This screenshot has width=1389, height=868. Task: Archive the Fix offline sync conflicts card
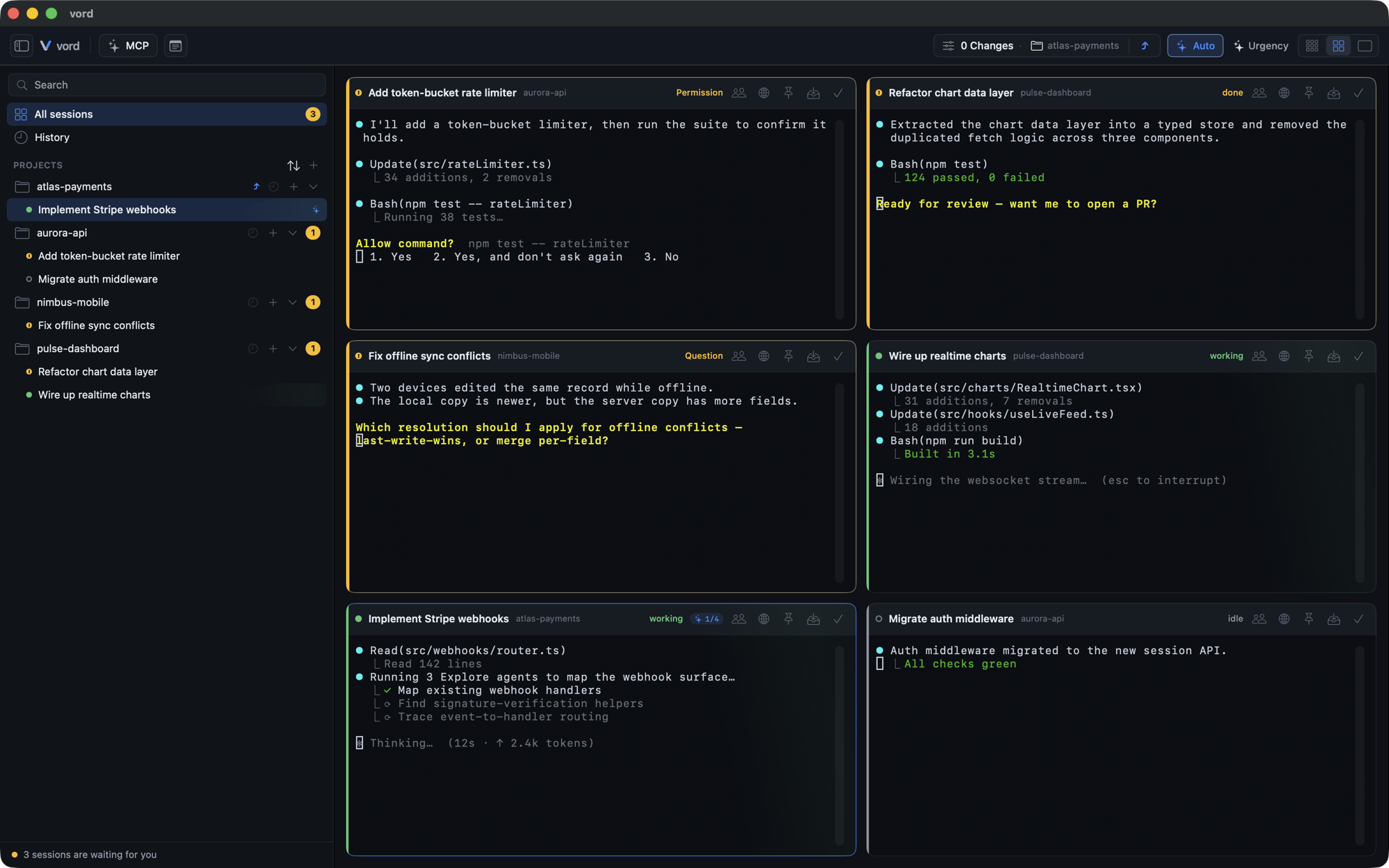813,356
